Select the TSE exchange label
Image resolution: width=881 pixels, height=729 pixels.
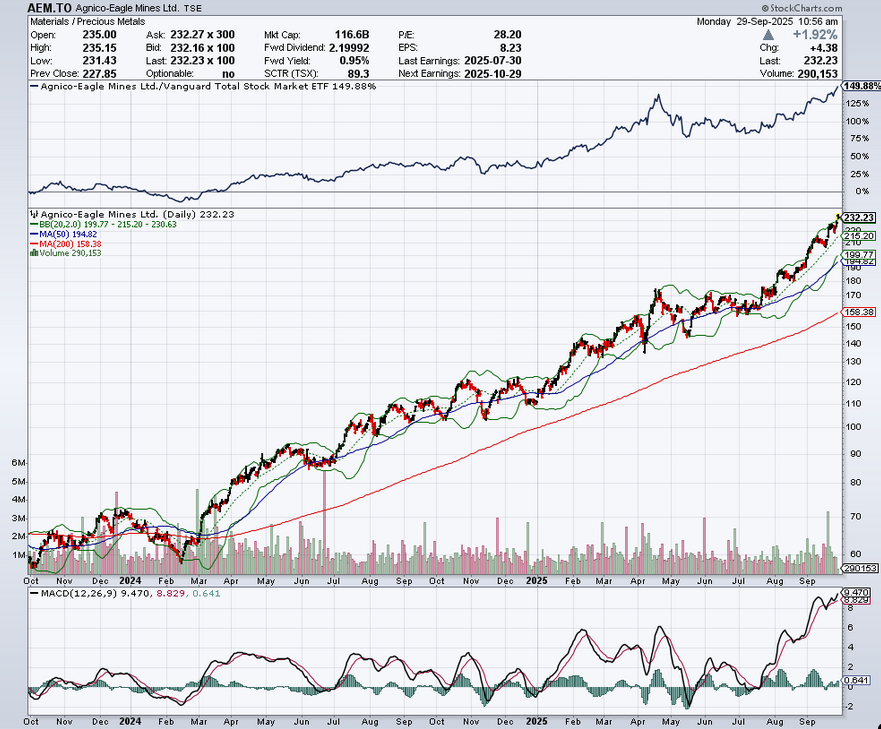[x=193, y=8]
